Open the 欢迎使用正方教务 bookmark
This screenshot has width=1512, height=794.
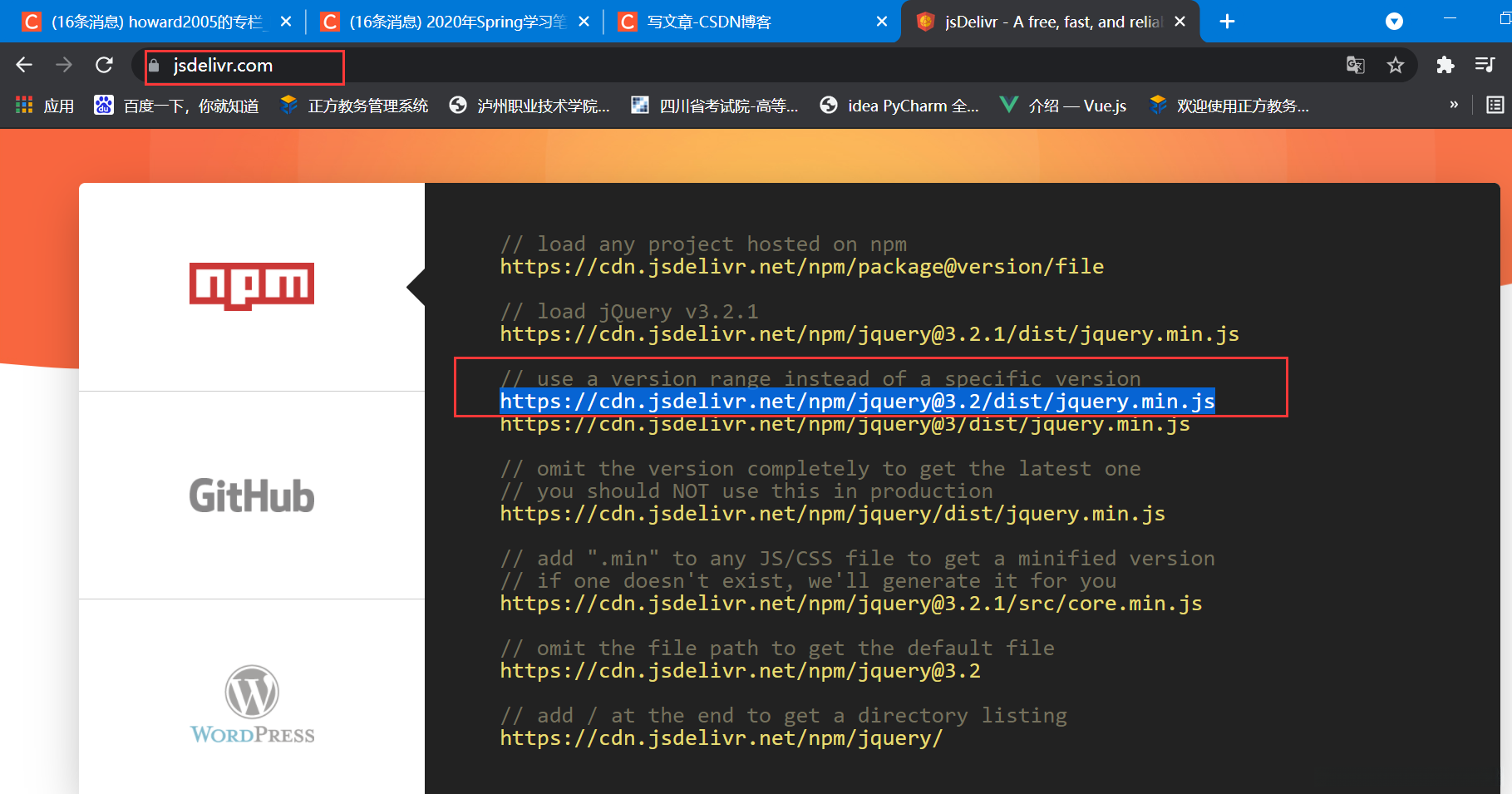[1229, 106]
